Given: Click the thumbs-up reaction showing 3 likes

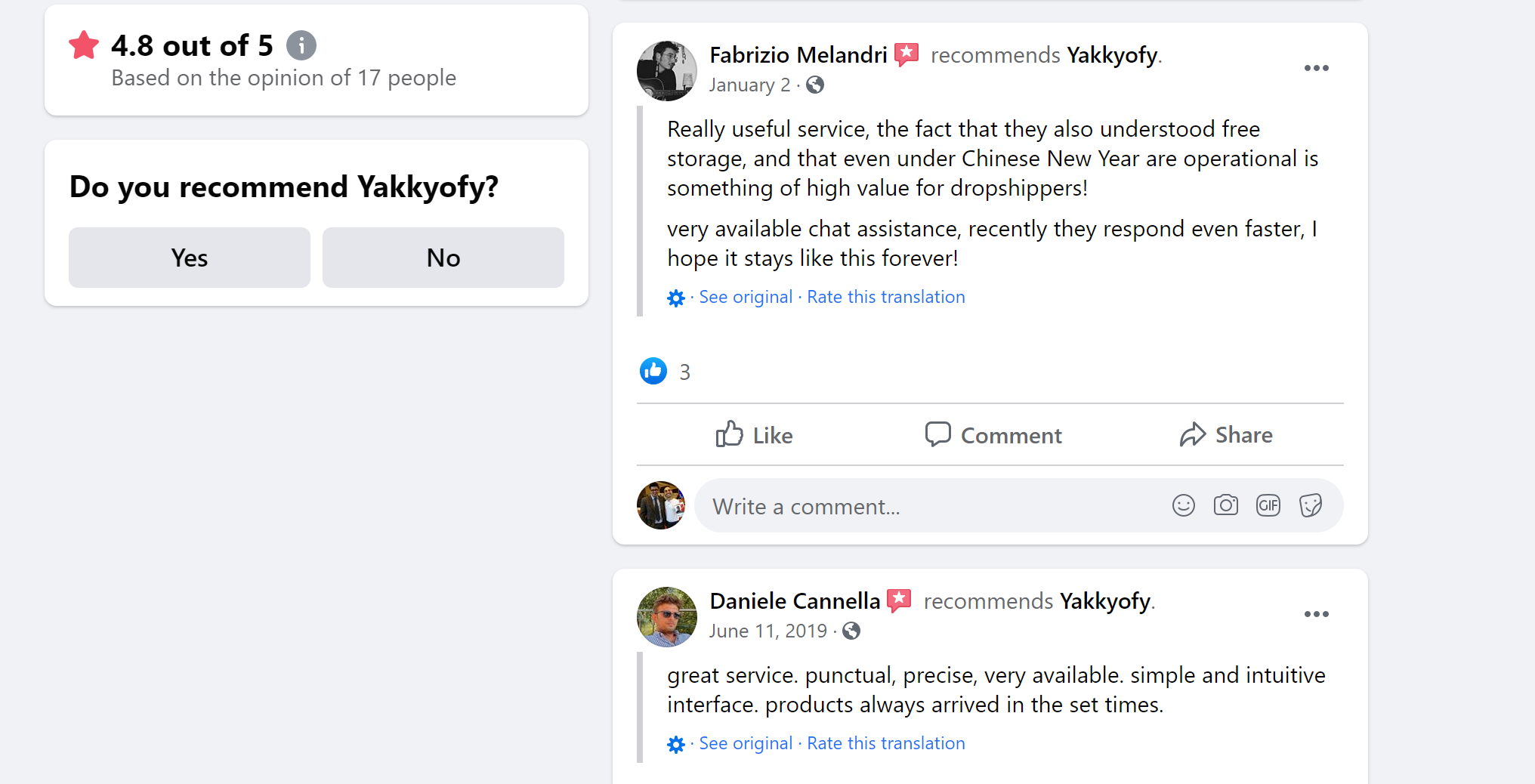Looking at the screenshot, I should [x=653, y=371].
